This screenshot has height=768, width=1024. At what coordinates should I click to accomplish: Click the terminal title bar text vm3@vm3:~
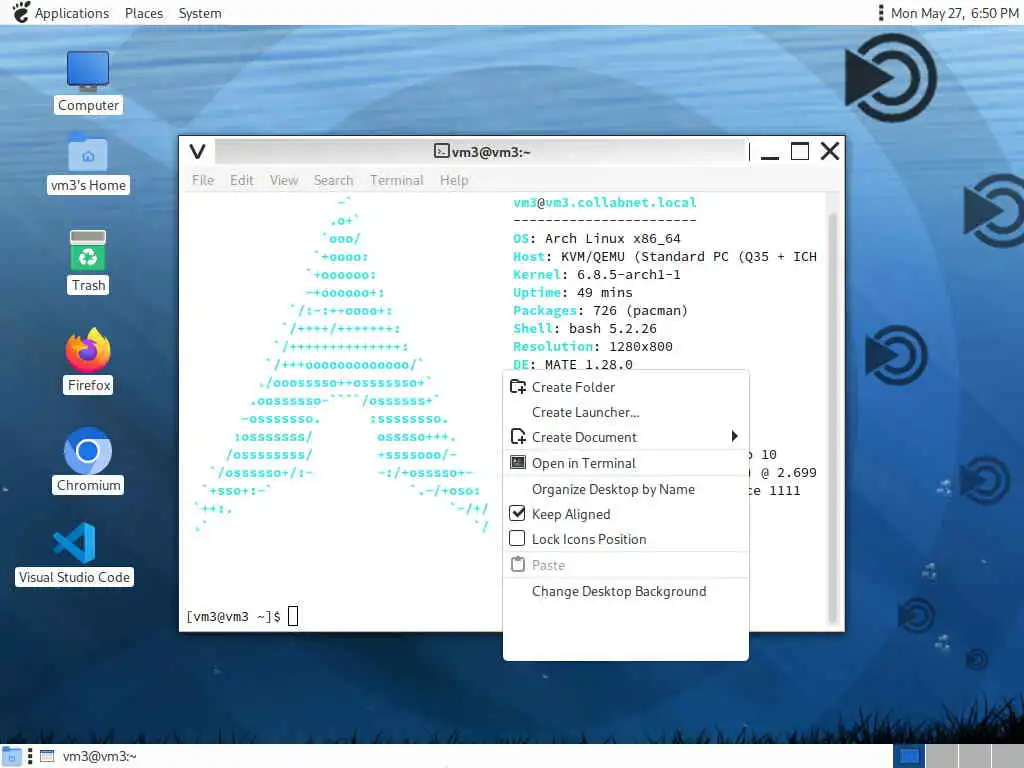coord(491,152)
